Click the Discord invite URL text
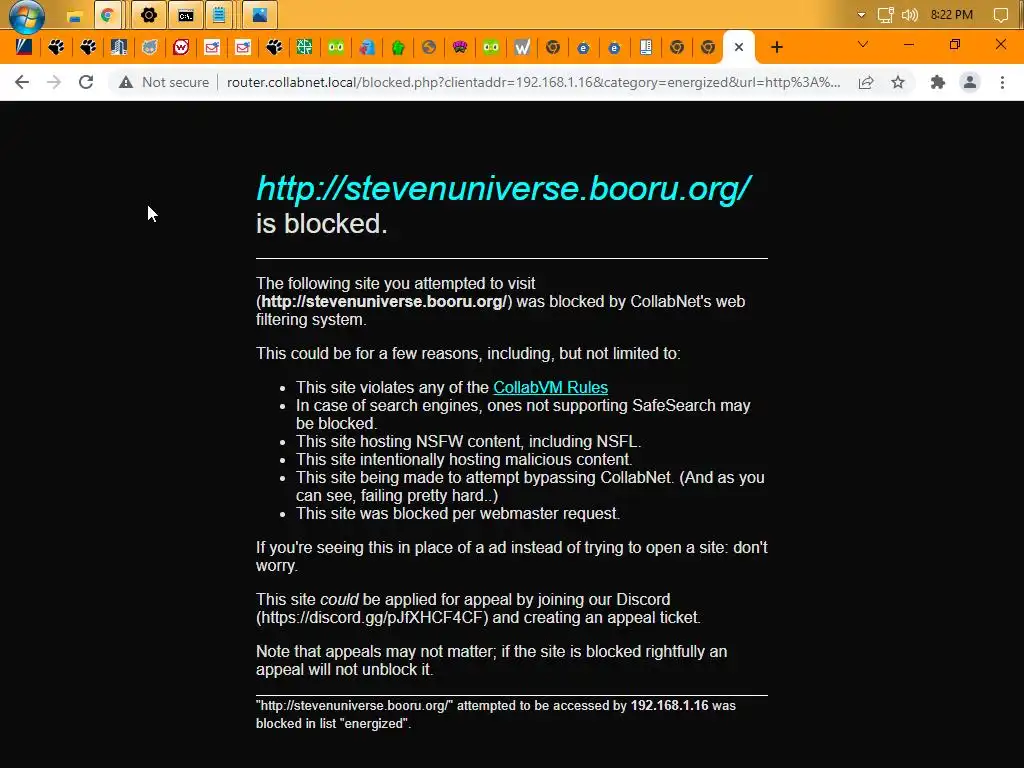 click(x=372, y=618)
